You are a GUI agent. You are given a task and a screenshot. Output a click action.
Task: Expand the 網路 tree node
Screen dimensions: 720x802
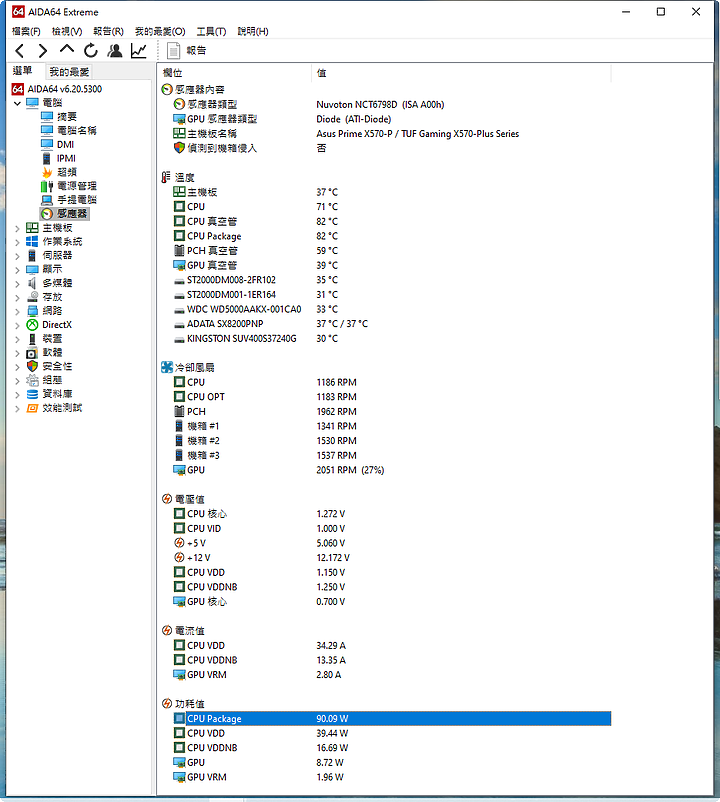17,311
